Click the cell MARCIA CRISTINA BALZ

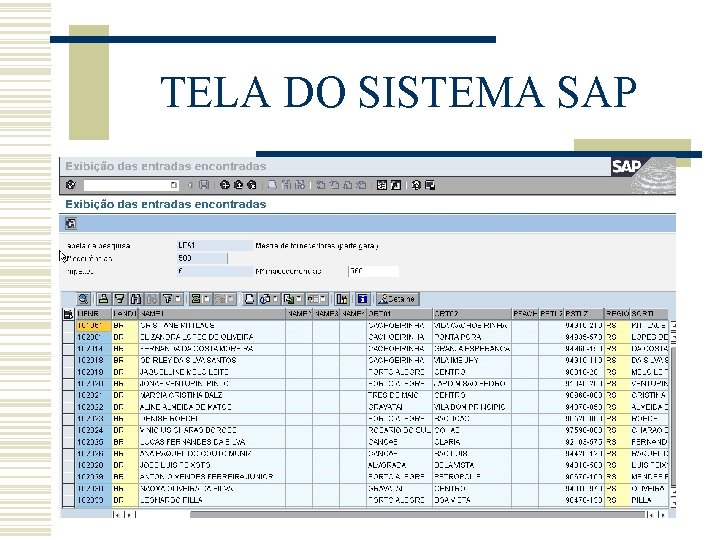point(212,395)
